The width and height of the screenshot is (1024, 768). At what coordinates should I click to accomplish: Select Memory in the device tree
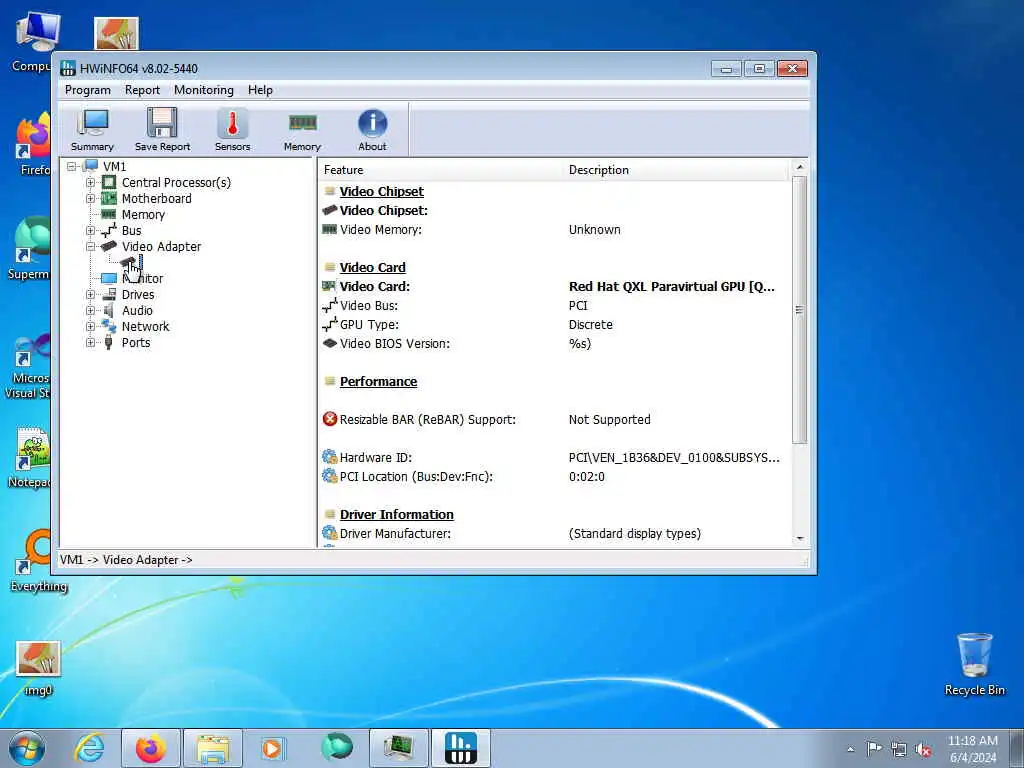(x=143, y=215)
